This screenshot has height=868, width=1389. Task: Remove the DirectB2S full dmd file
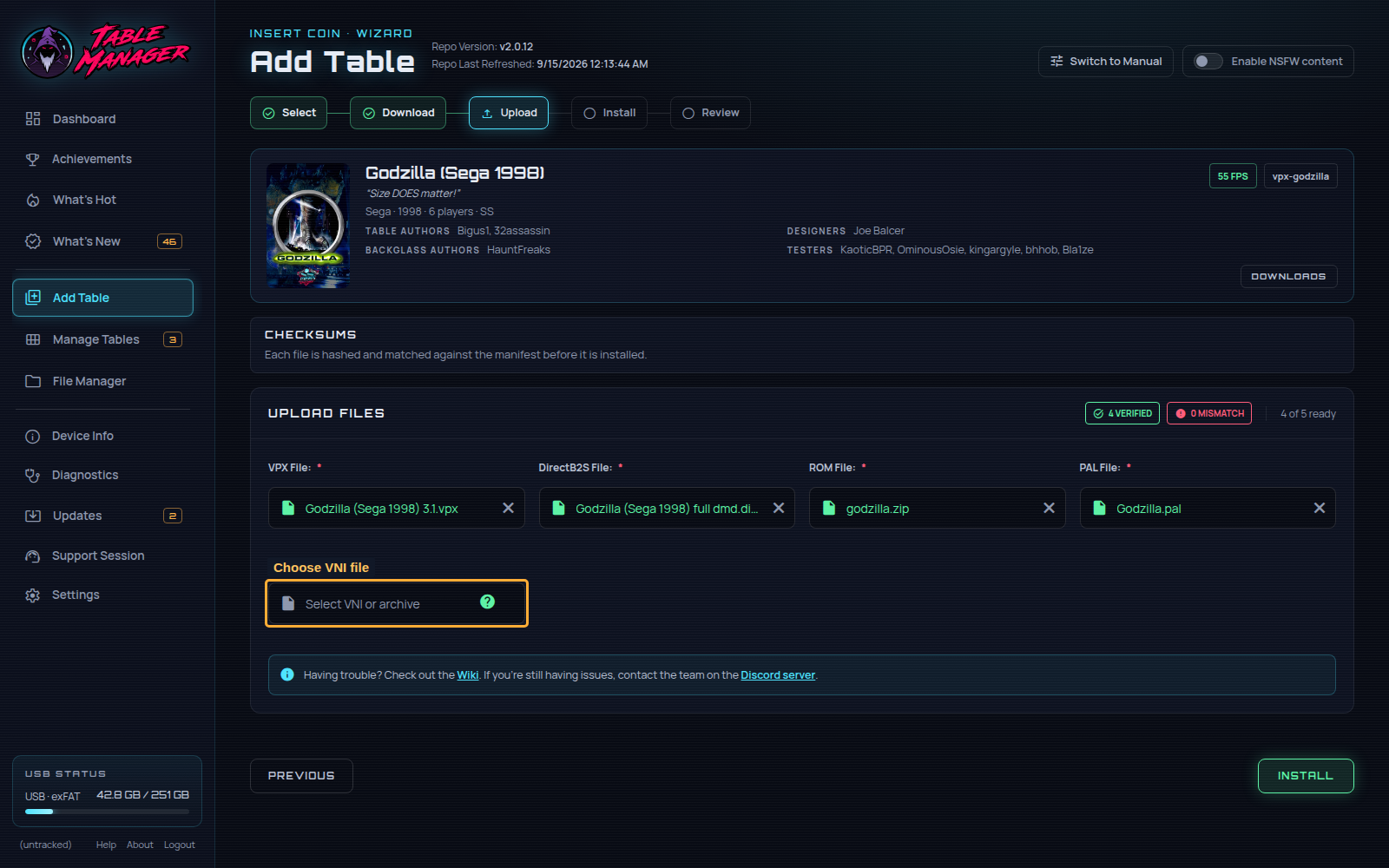(x=779, y=508)
